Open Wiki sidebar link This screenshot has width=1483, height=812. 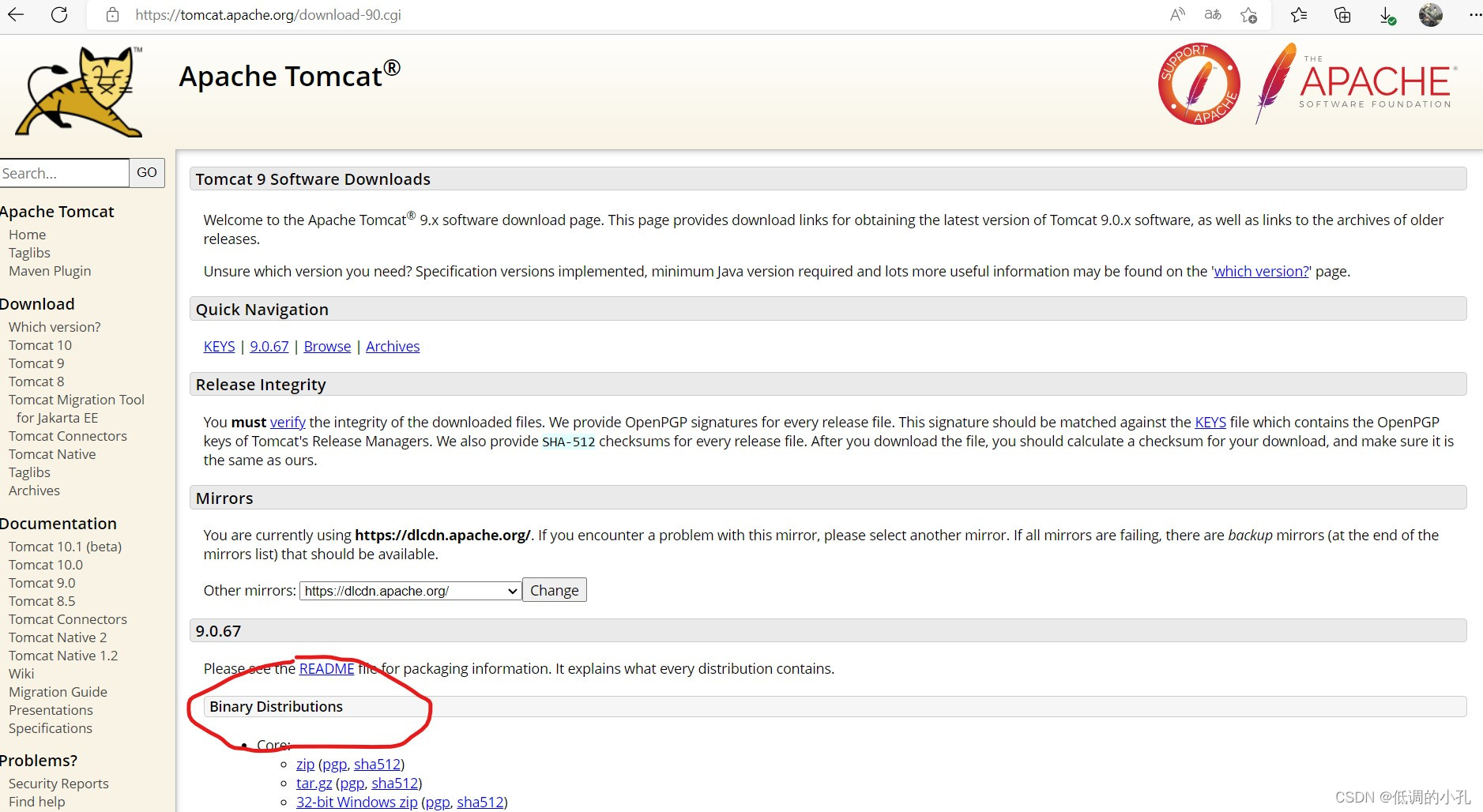(21, 674)
